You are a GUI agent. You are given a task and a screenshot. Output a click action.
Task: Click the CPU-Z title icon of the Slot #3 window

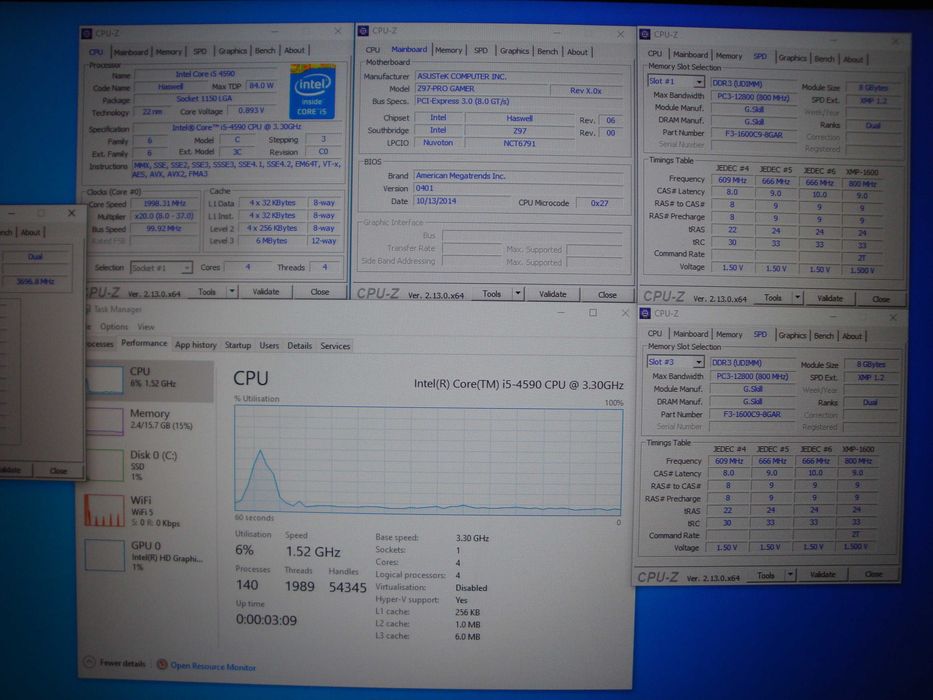pos(644,313)
